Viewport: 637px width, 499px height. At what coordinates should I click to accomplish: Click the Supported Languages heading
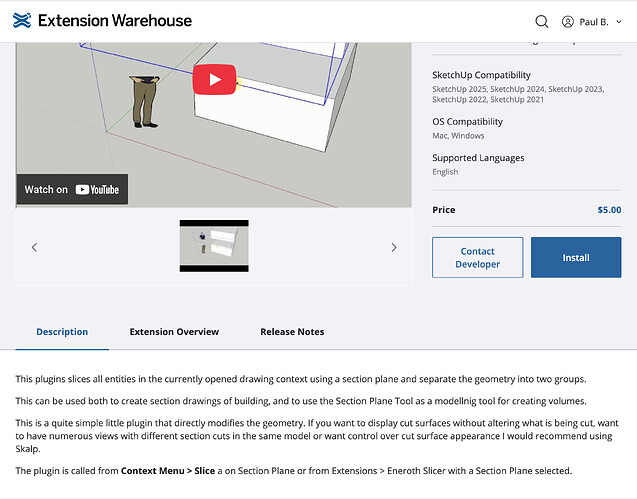478,158
